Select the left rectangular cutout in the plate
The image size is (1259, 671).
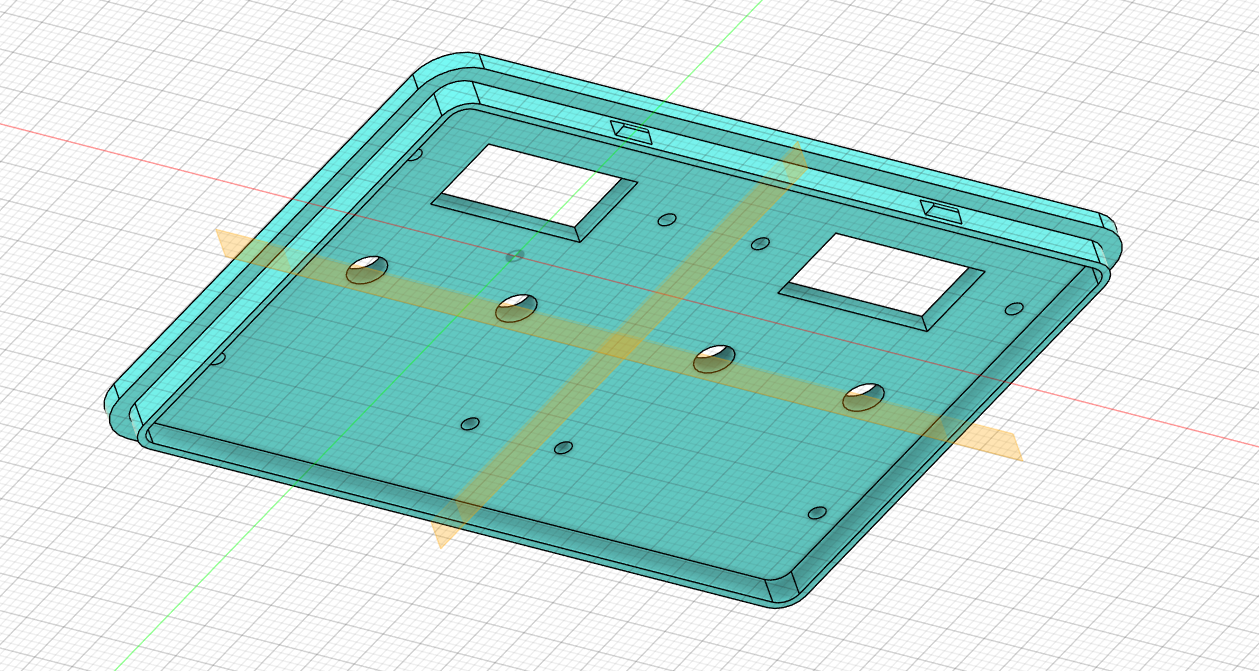point(534,192)
